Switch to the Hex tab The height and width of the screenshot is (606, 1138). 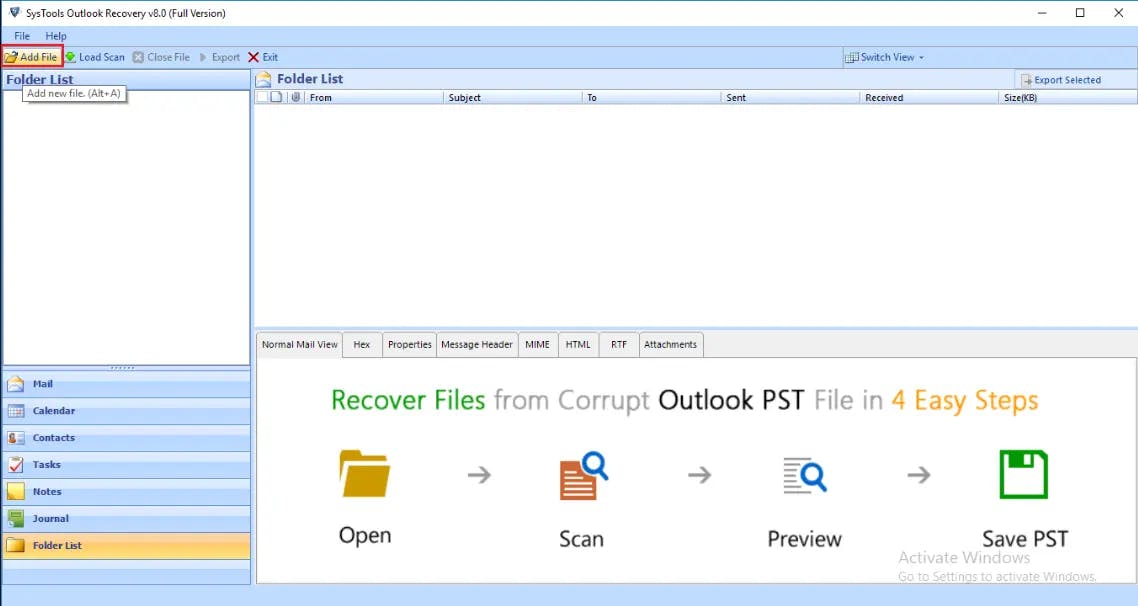point(361,345)
